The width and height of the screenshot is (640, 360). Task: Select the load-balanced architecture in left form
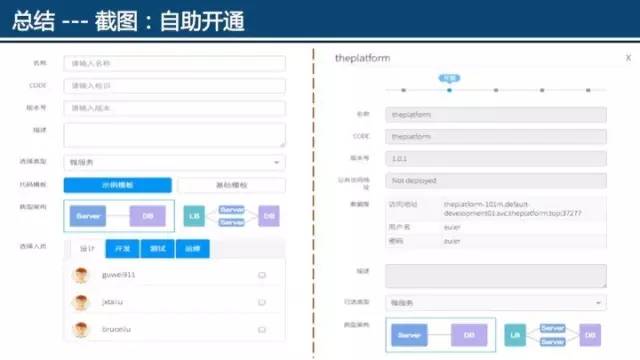(x=231, y=216)
